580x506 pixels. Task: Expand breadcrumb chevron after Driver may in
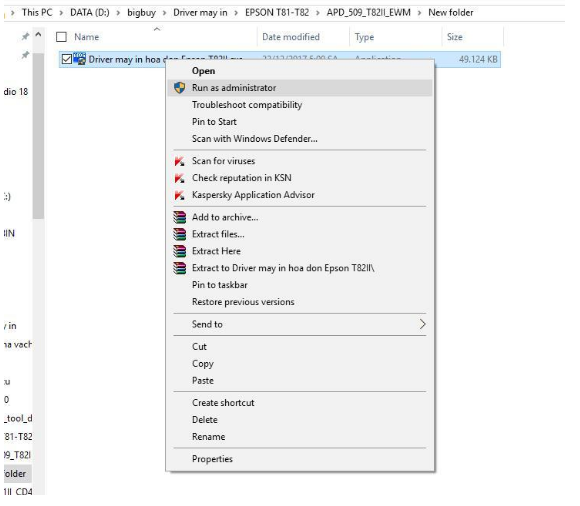(236, 13)
